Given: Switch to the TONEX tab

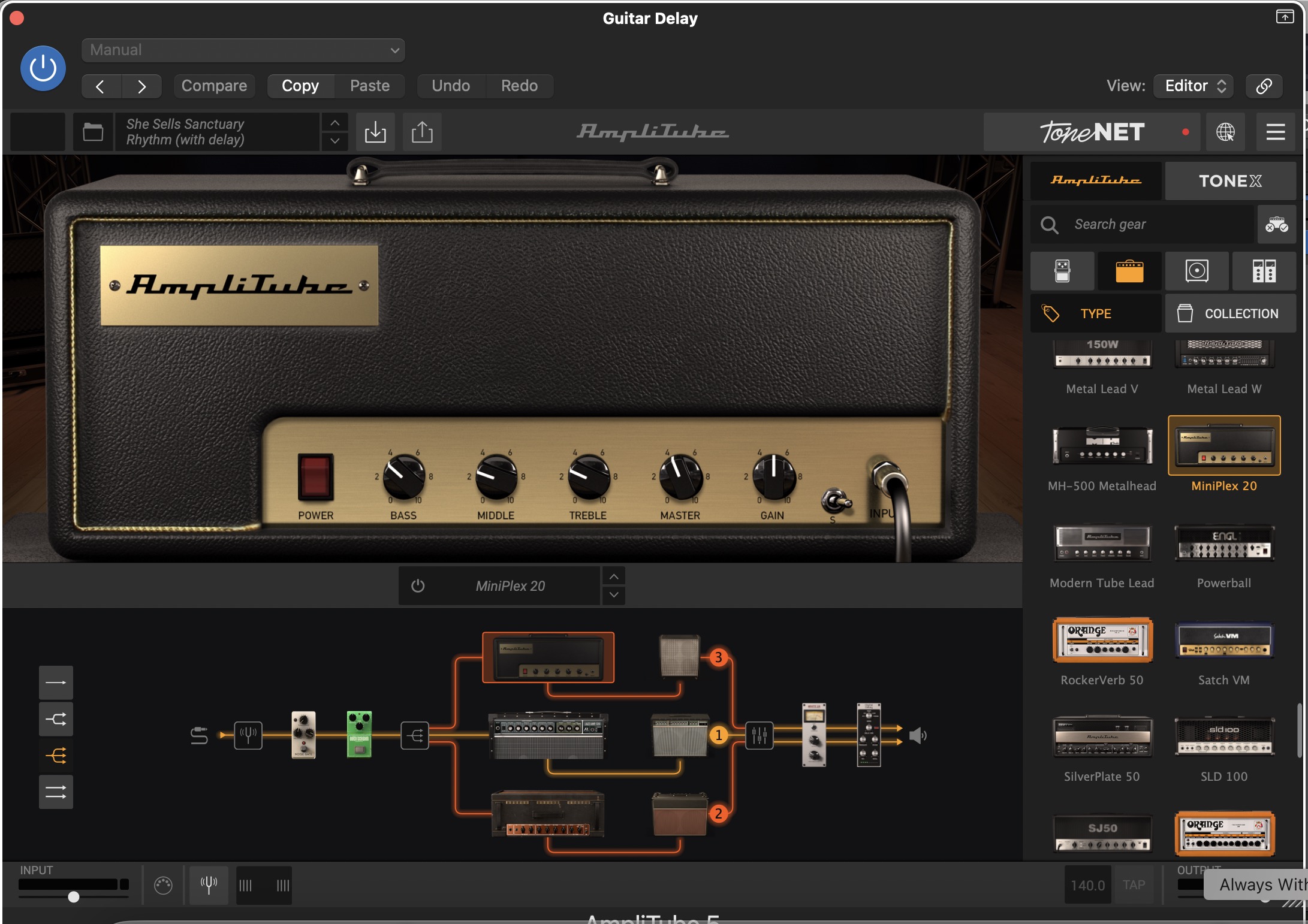Looking at the screenshot, I should pos(1230,181).
